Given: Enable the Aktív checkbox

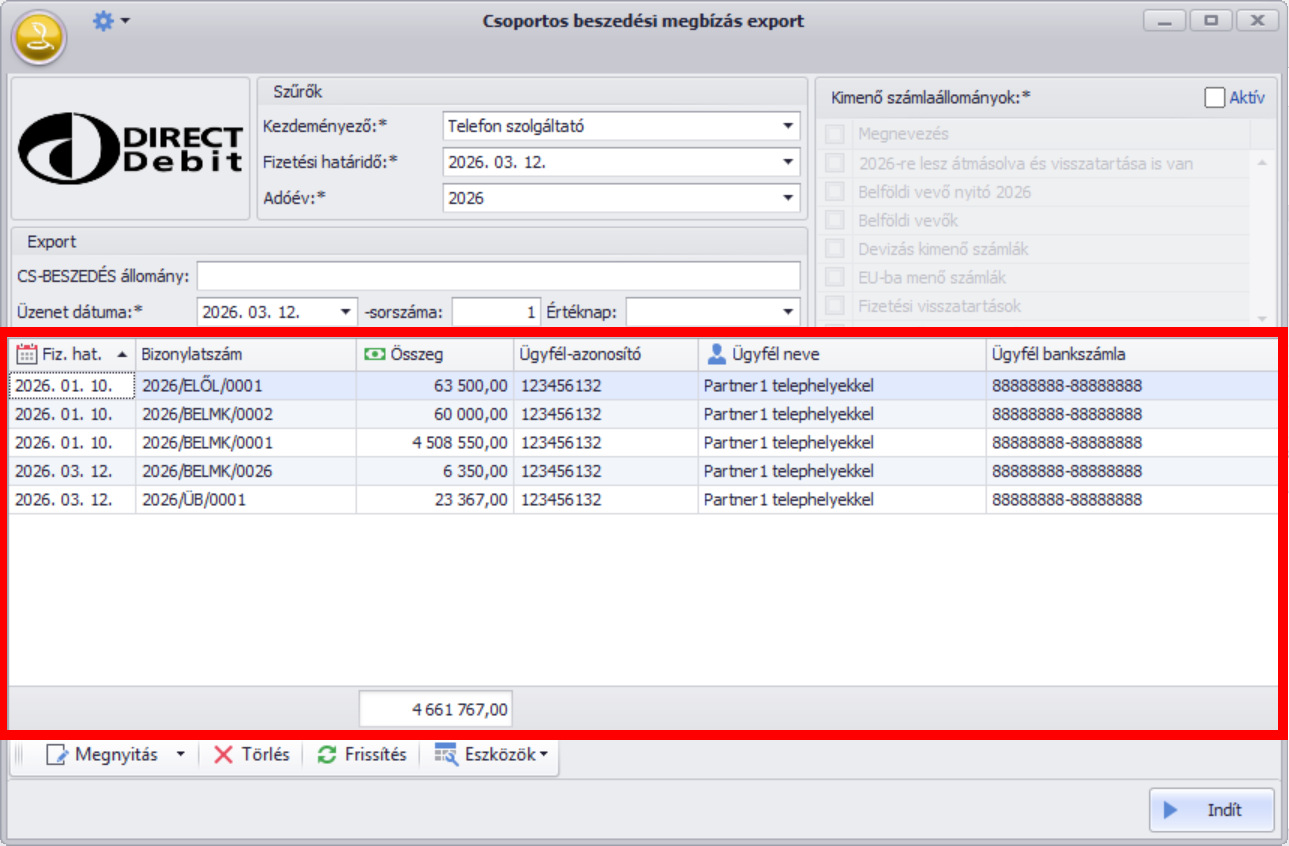Looking at the screenshot, I should pos(1214,97).
